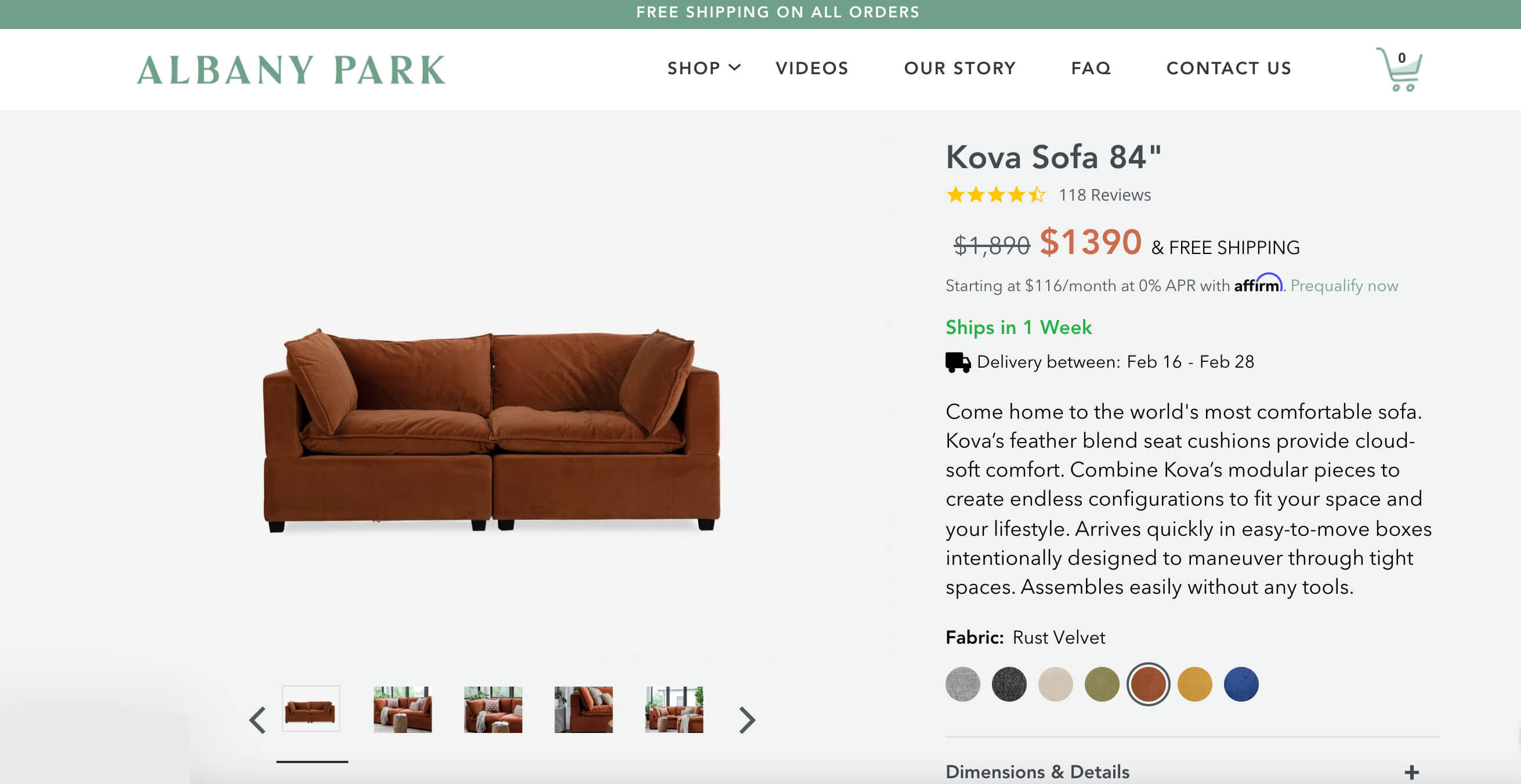Viewport: 1521px width, 784px height.
Task: Choose the mustard yellow fabric color
Action: 1194,684
